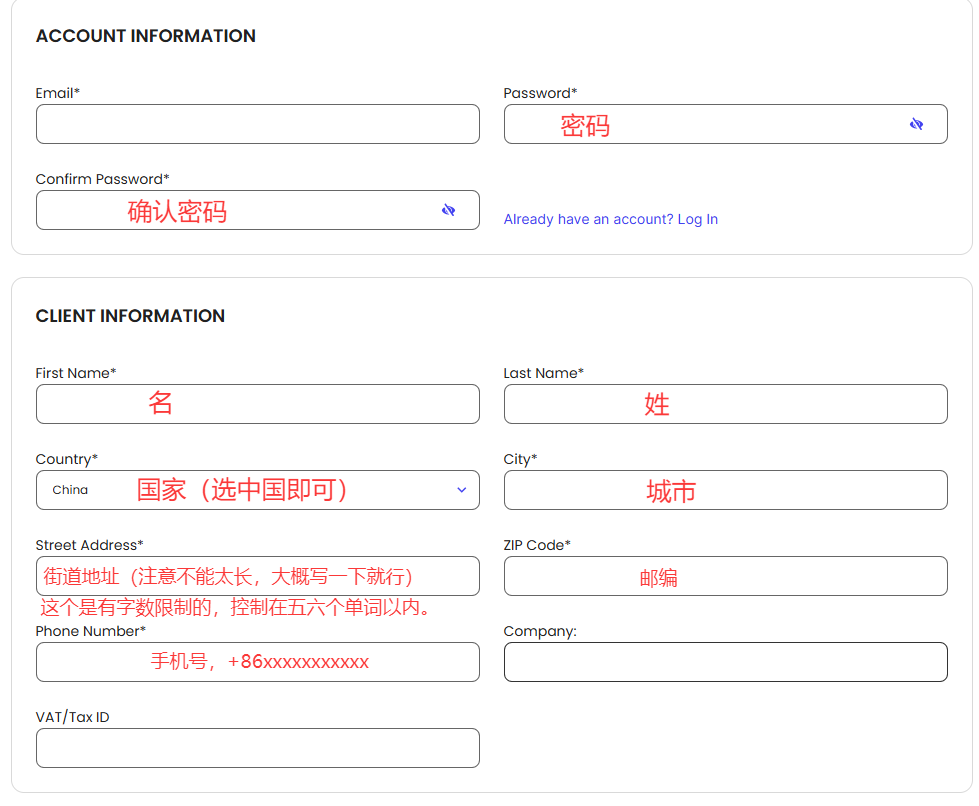Focus the Email input field
This screenshot has height=806, width=979.
[258, 124]
